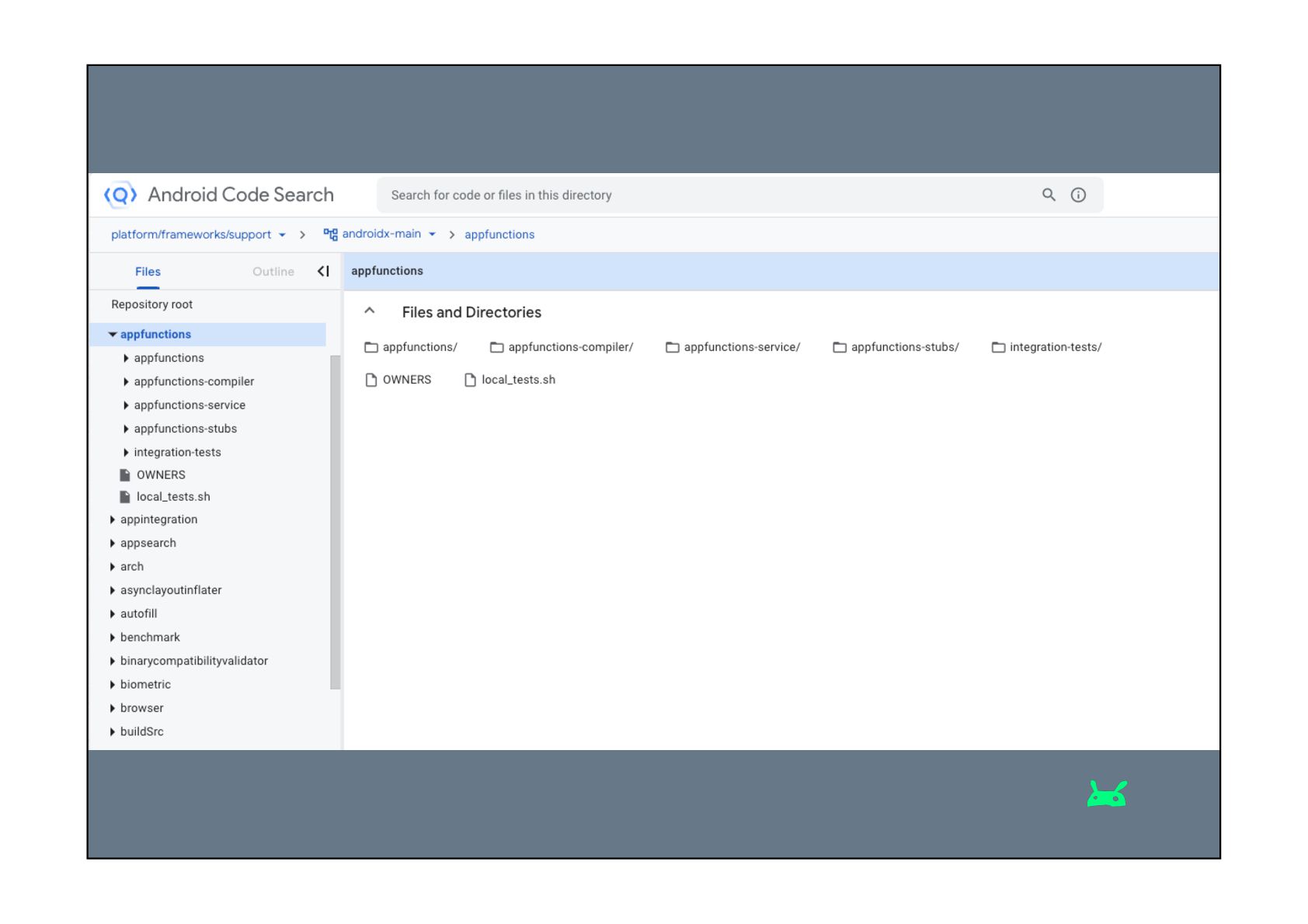The height and width of the screenshot is (924, 1308).
Task: Open the appfunctions-stubs/ directory link
Action: [905, 347]
